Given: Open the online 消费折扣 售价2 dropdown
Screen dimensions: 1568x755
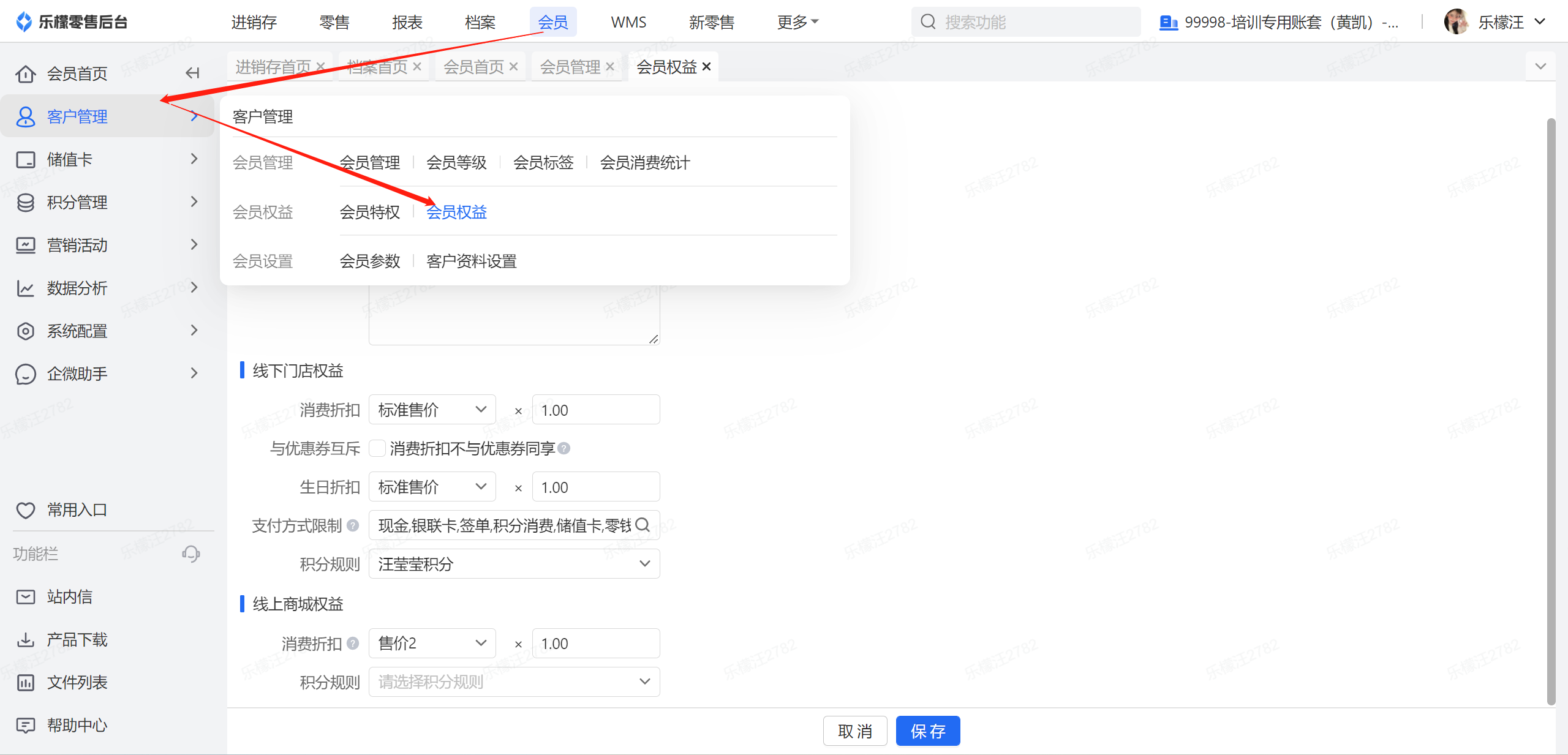Looking at the screenshot, I should (x=432, y=643).
